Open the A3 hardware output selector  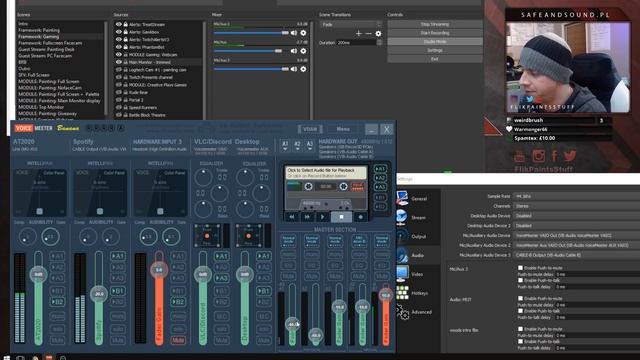[310, 145]
